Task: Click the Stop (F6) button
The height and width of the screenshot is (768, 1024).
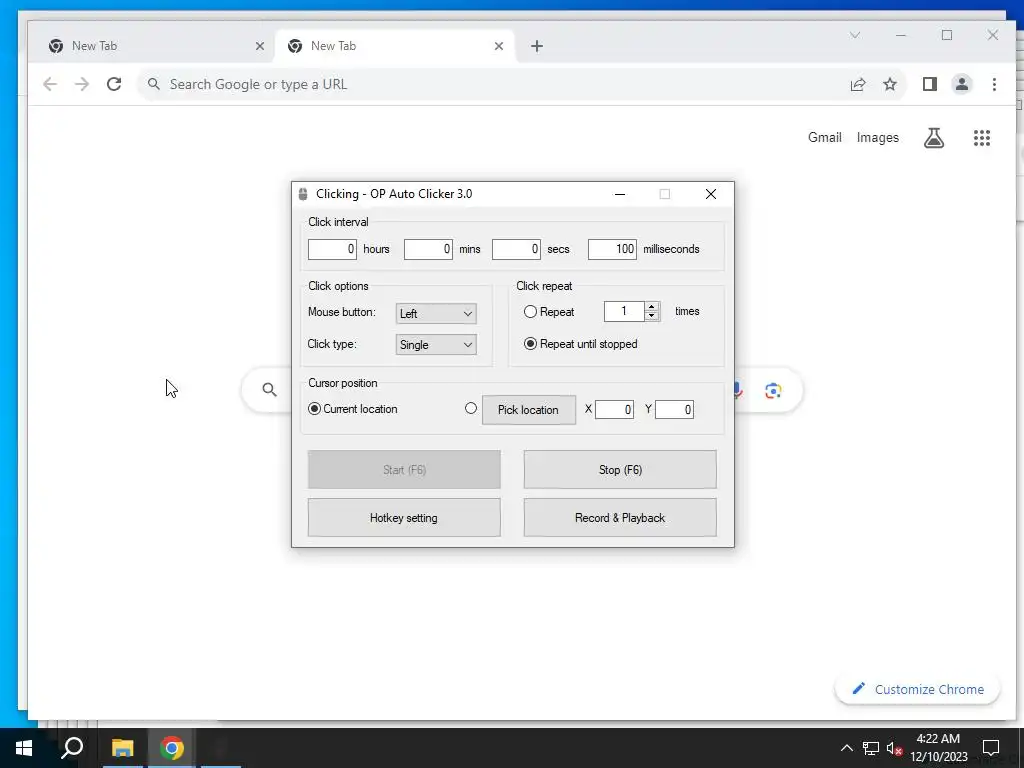Action: pyautogui.click(x=620, y=470)
